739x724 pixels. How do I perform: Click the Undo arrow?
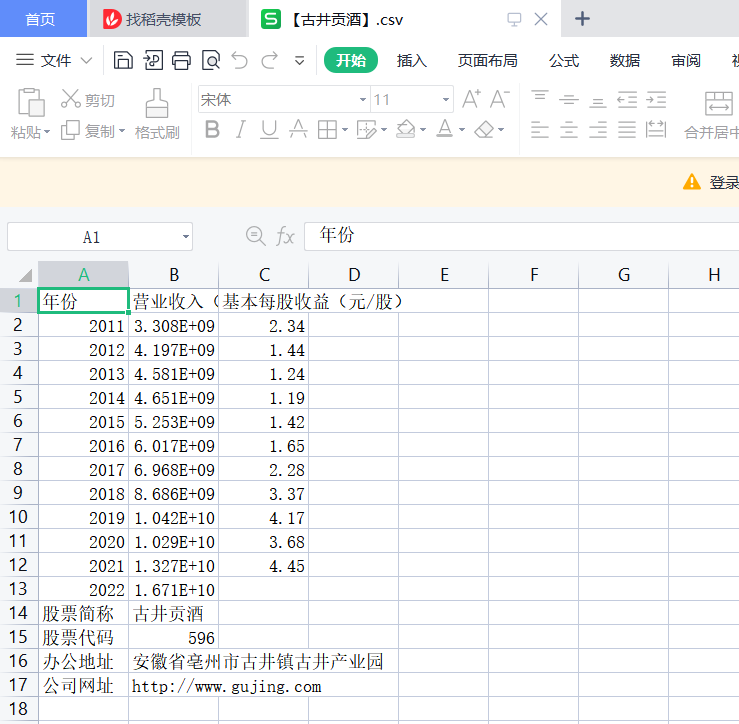pos(240,60)
